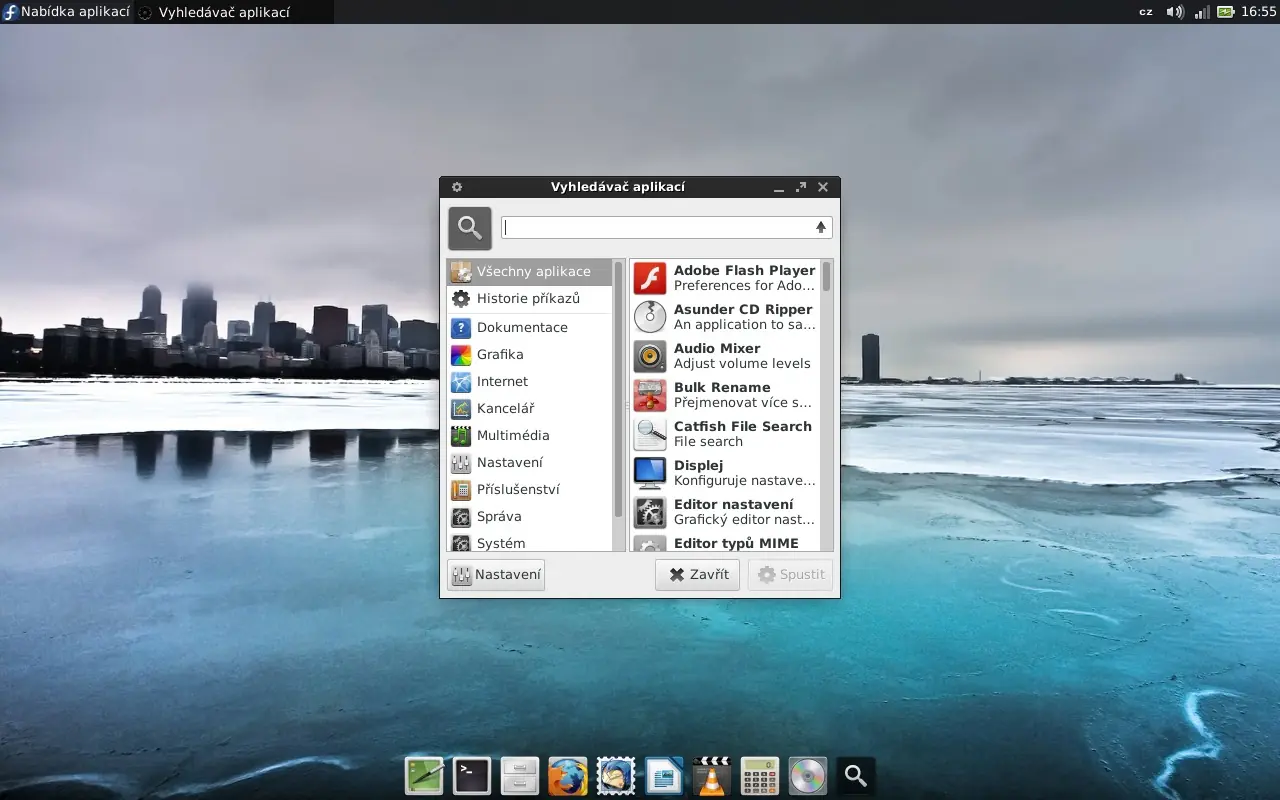Open Displej via its monitor icon
The height and width of the screenshot is (800, 1280).
pyautogui.click(x=650, y=473)
